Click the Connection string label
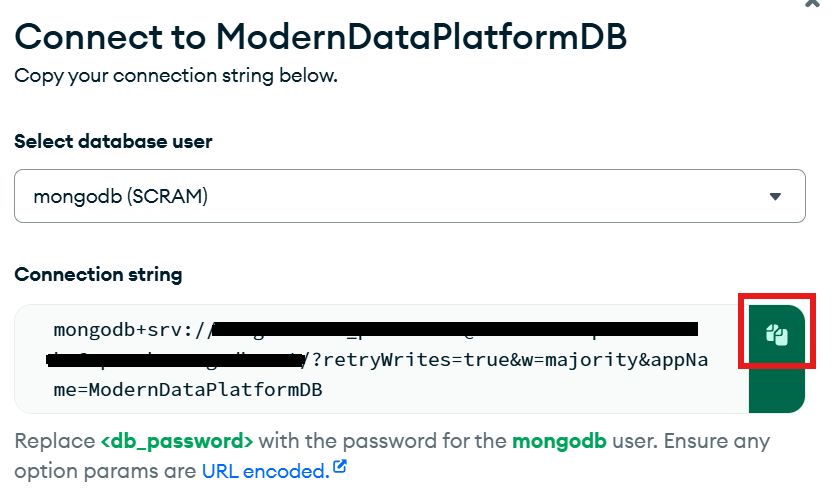832x490 pixels. pyautogui.click(x=98, y=274)
